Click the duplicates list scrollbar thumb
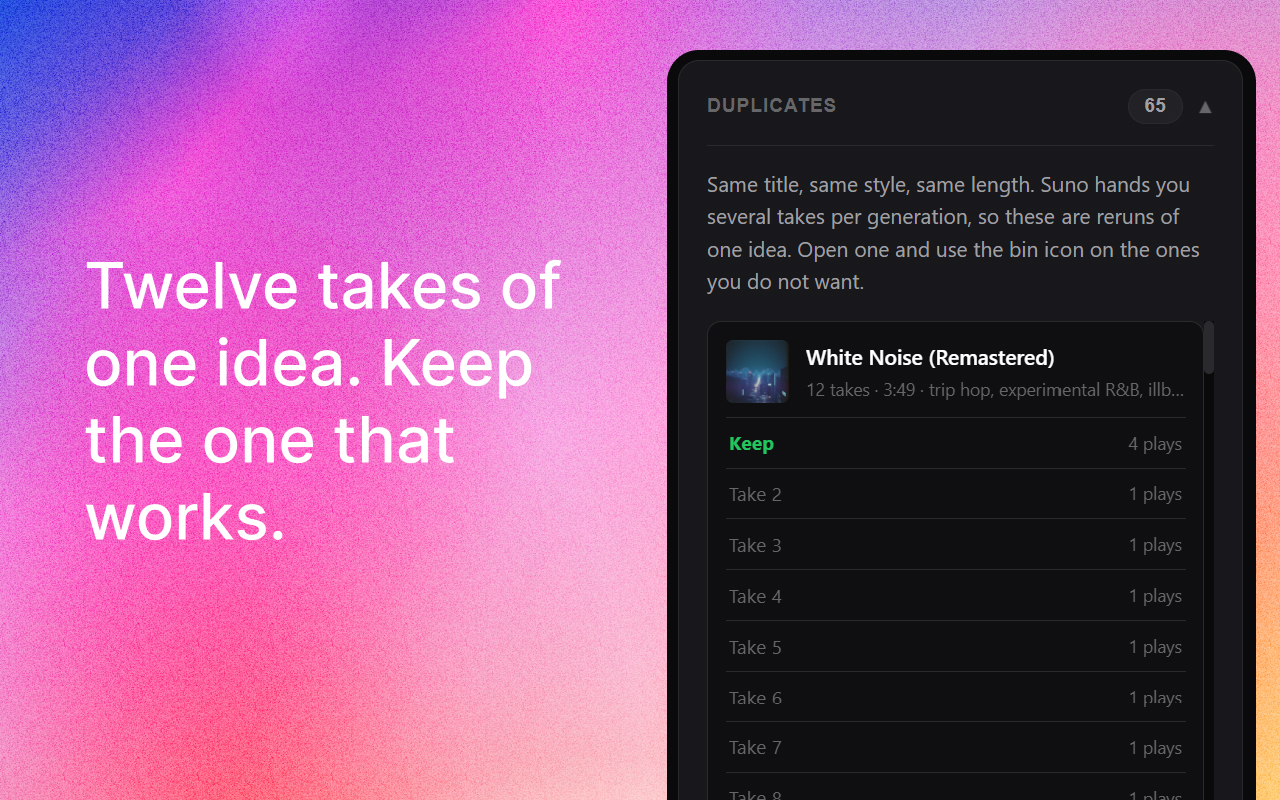1280x800 pixels. 1209,348
